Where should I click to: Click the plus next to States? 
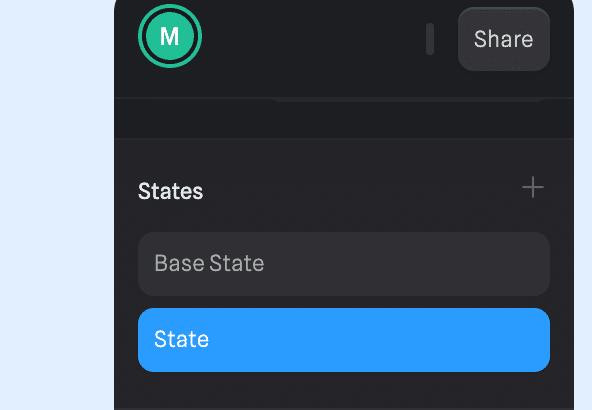coord(533,187)
